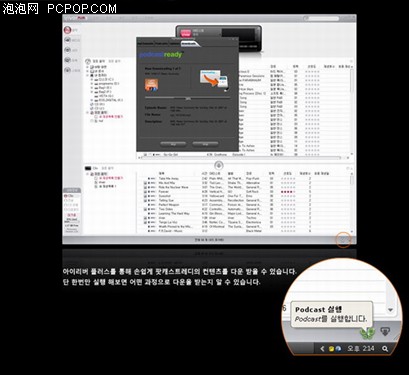Select the fifth grey sidebar circle icon
Image resolution: width=409 pixels, height=375 pixels.
click(x=67, y=70)
